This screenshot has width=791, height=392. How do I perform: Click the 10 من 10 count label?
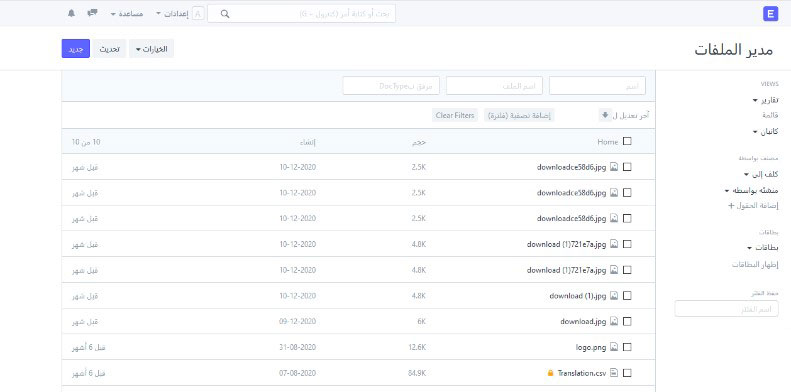pos(86,142)
